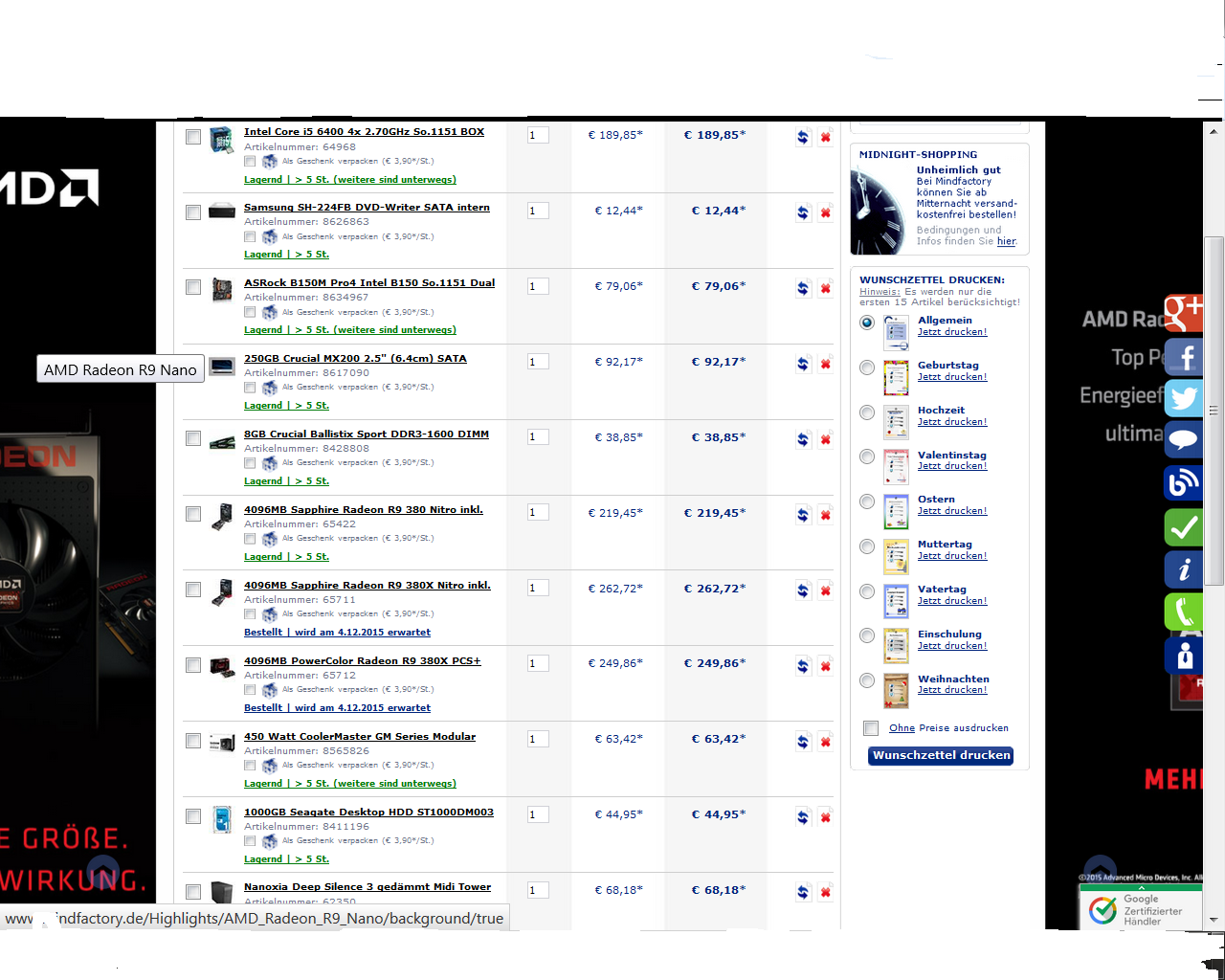Select the Vatertag radio button
Viewport: 1225px width, 980px height.
pyautogui.click(x=867, y=591)
